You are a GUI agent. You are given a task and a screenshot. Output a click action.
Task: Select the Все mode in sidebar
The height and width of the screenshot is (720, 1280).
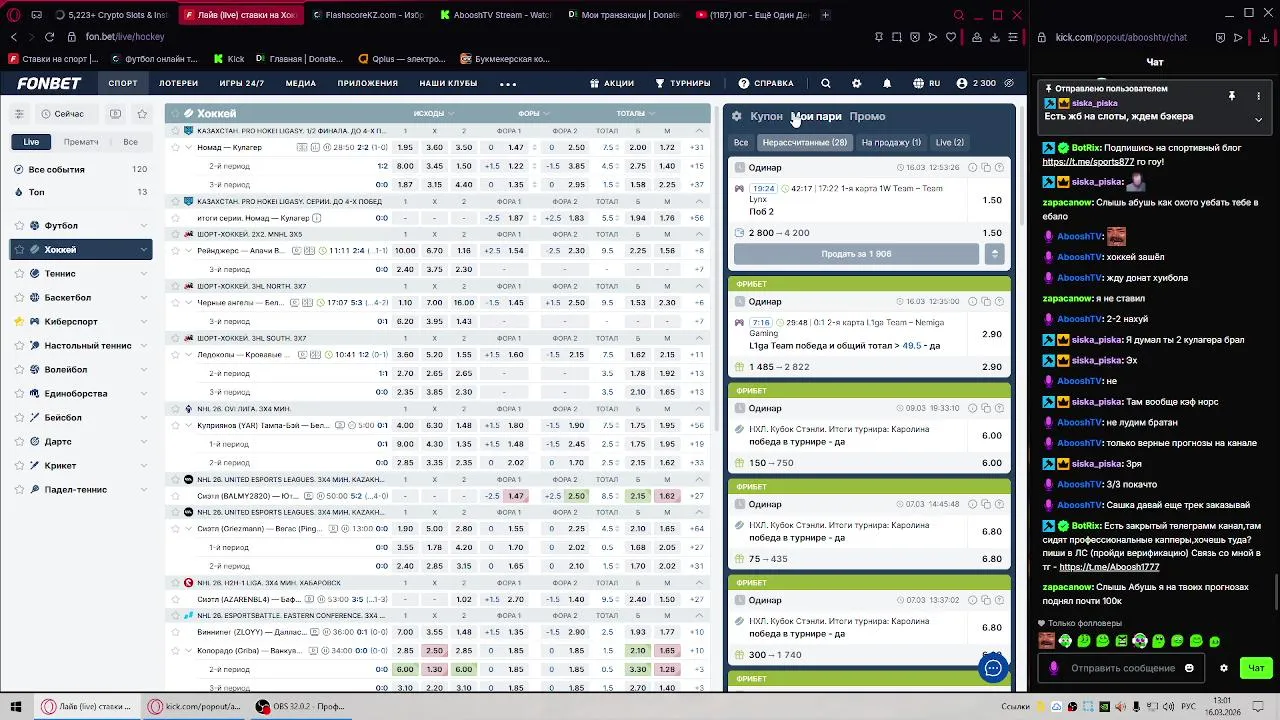(x=130, y=142)
